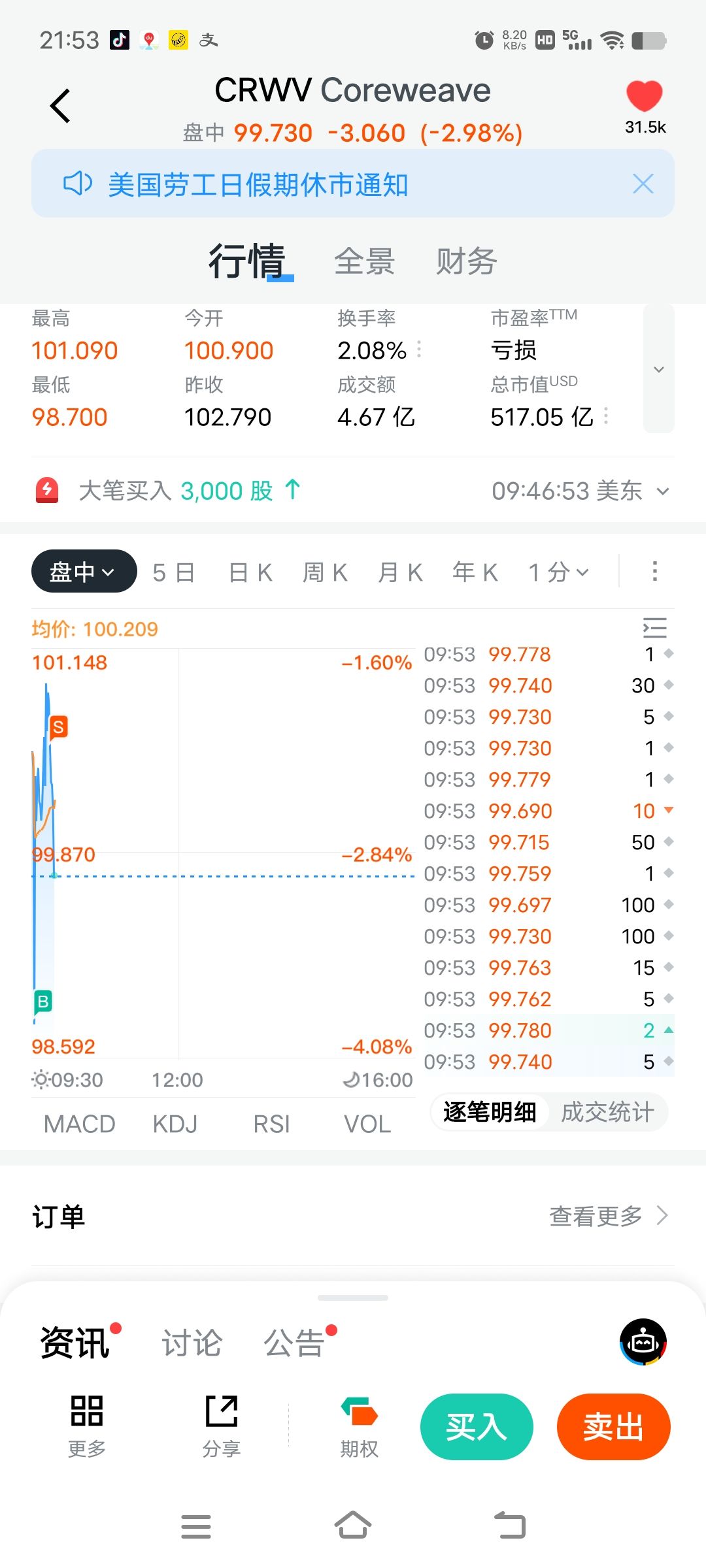This screenshot has width=706, height=1568.
Task: Switch to the 全景 tab
Action: pos(364,261)
